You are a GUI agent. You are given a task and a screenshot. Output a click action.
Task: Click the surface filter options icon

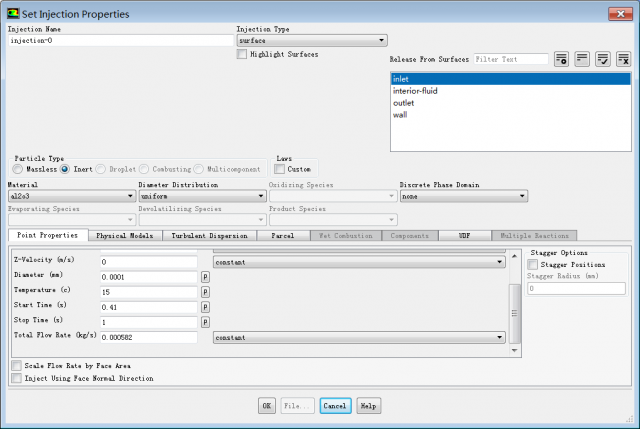(x=561, y=60)
